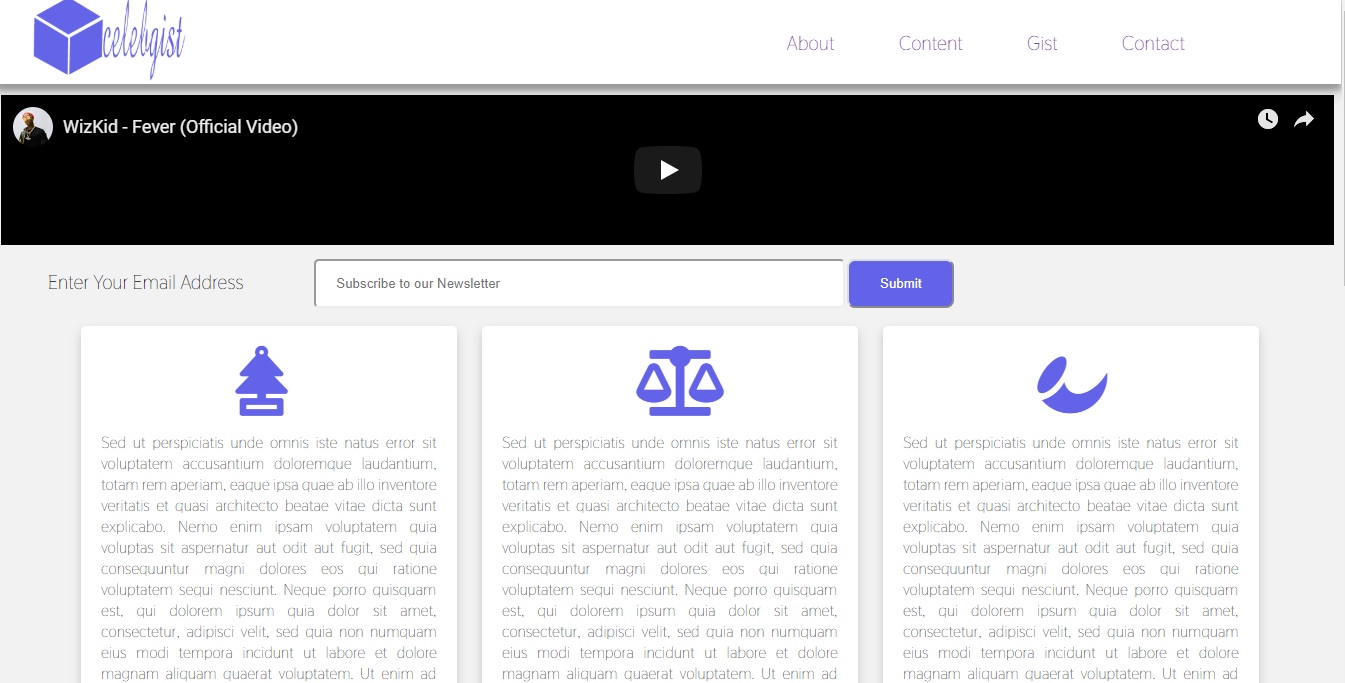Click the paragraph text in the first card
This screenshot has width=1345, height=683.
pyautogui.click(x=268, y=558)
